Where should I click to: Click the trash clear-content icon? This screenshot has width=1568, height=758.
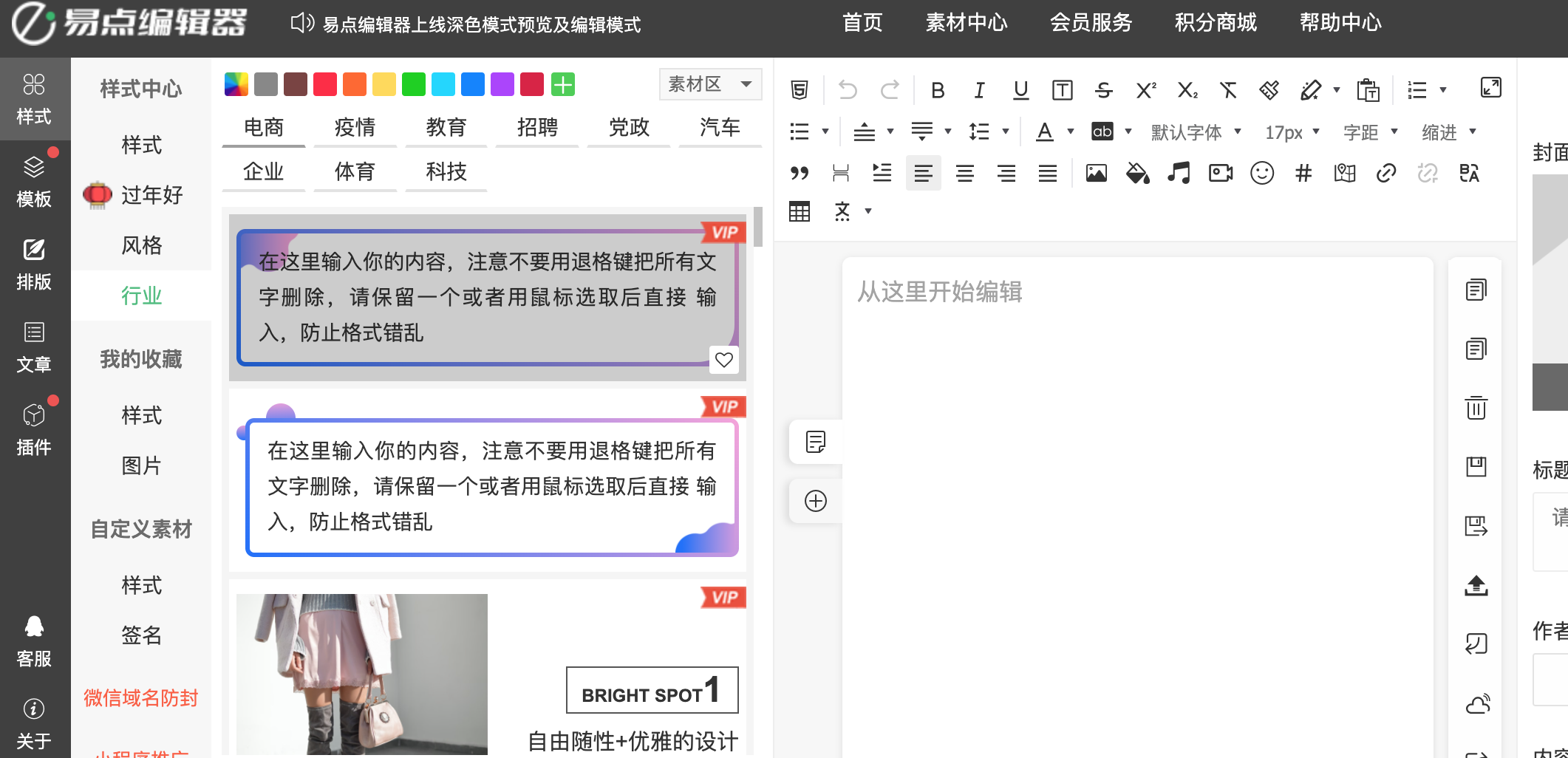tap(1476, 408)
